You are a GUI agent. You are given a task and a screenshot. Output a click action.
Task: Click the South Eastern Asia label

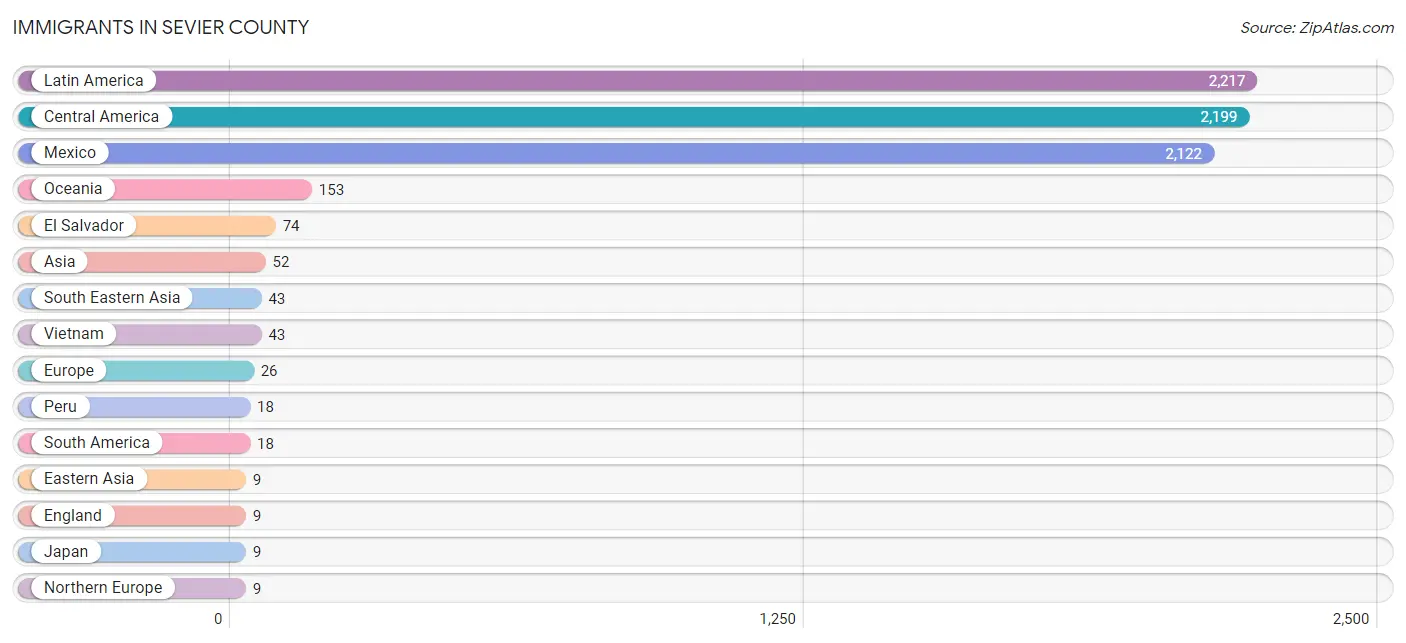pyautogui.click(x=112, y=297)
